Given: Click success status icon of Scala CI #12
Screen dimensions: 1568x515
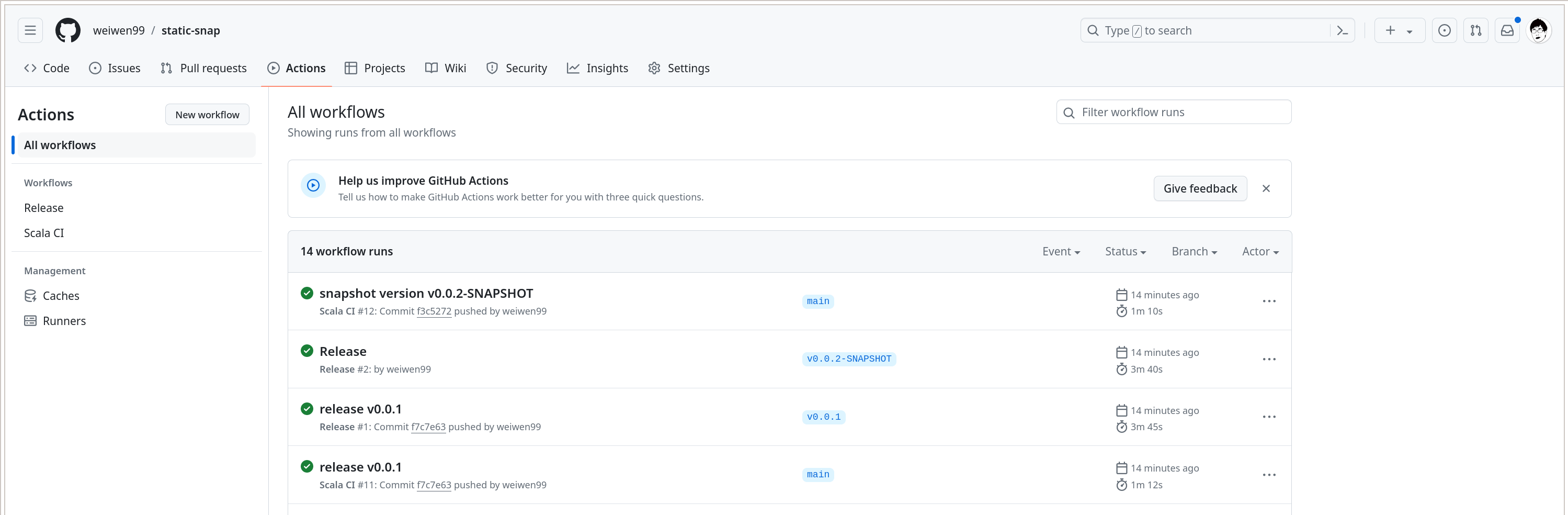Looking at the screenshot, I should pos(307,293).
